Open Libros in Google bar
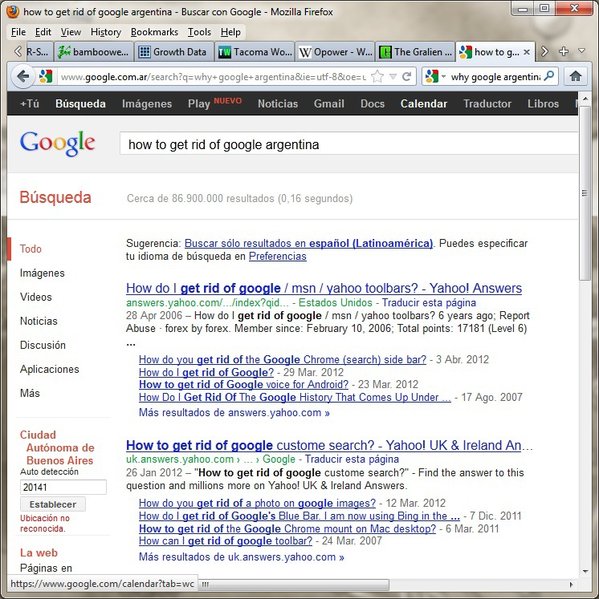The width and height of the screenshot is (599, 599). click(x=543, y=104)
